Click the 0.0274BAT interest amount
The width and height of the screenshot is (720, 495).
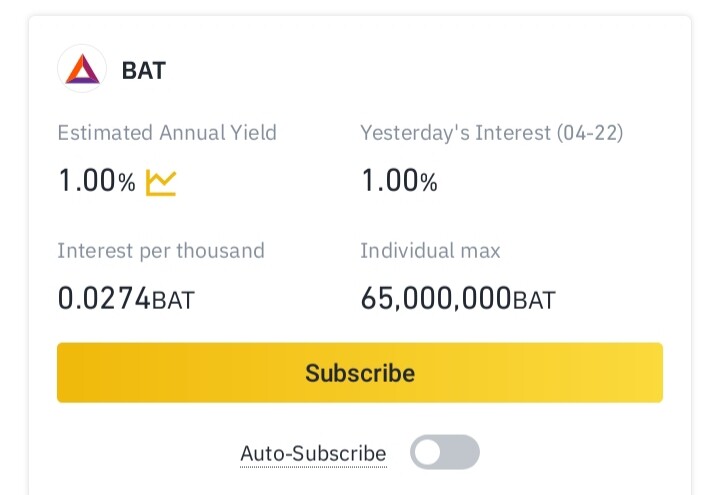[126, 299]
